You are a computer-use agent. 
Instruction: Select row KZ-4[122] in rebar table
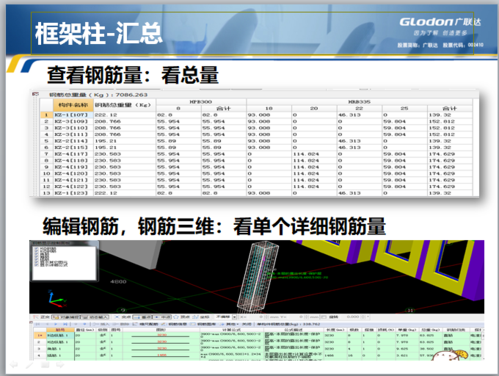(x=256, y=186)
